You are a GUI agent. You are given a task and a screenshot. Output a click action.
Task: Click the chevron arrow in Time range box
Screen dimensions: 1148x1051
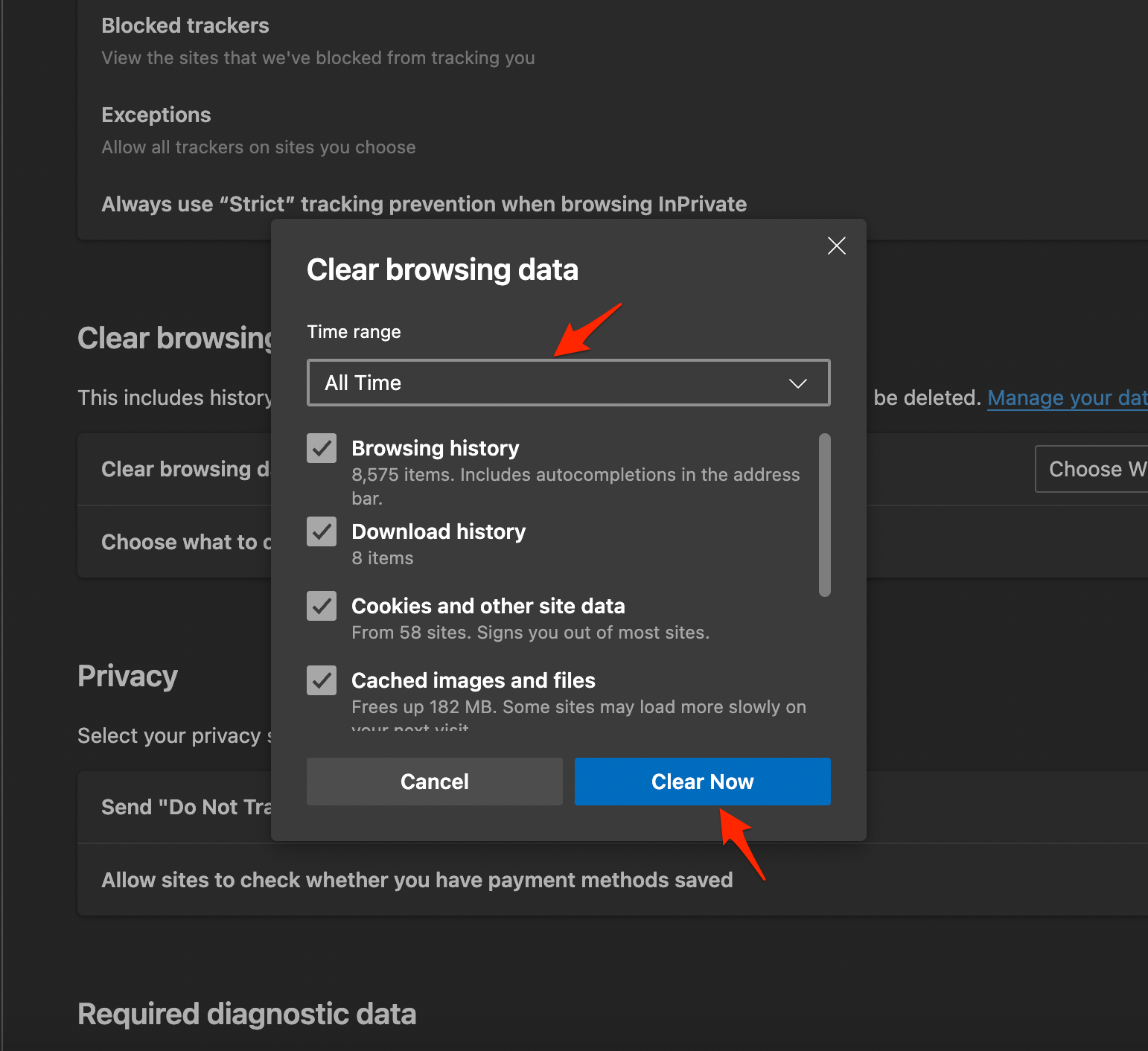[797, 383]
